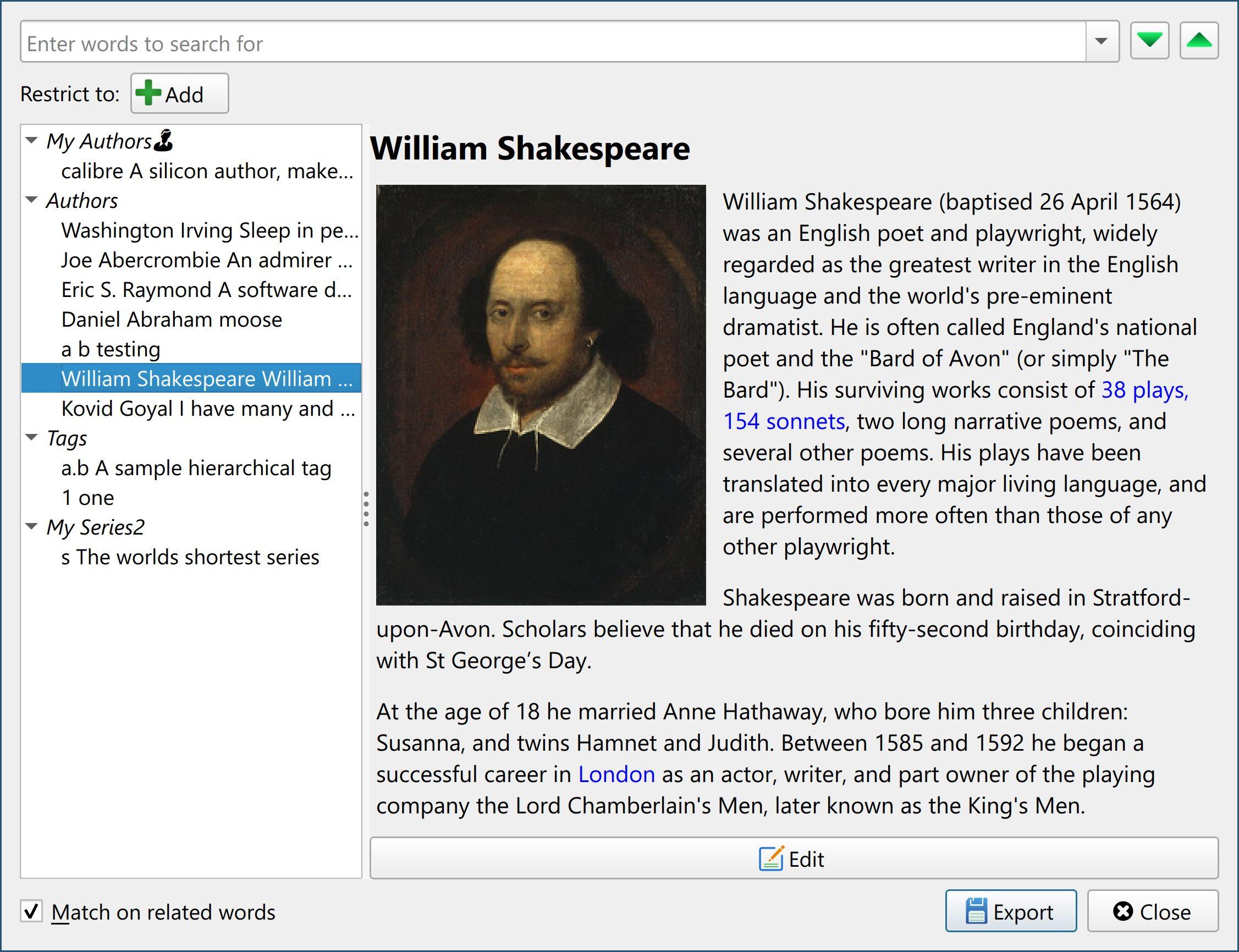Click the search words input field
The height and width of the screenshot is (952, 1239).
tap(552, 43)
